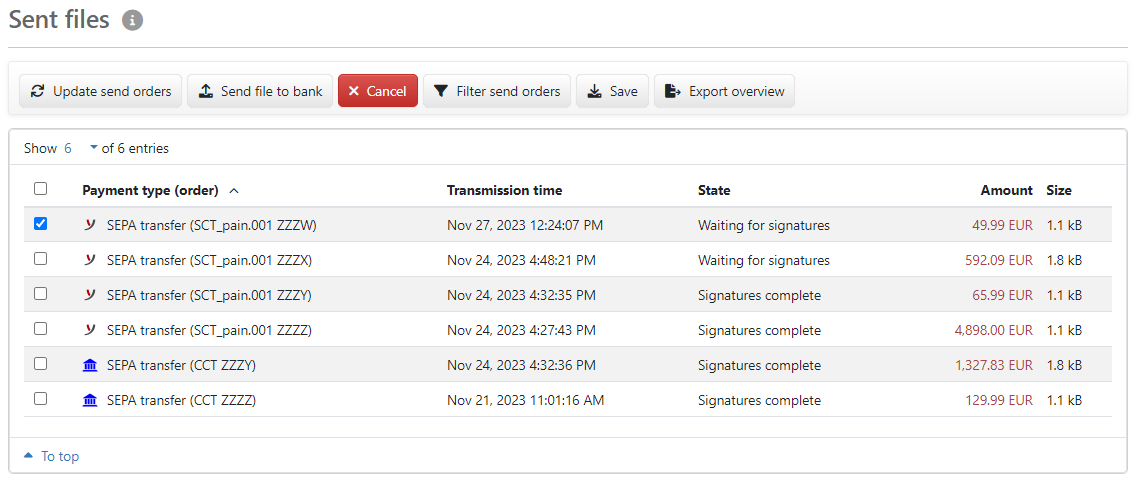Click the Save button

point(612,91)
